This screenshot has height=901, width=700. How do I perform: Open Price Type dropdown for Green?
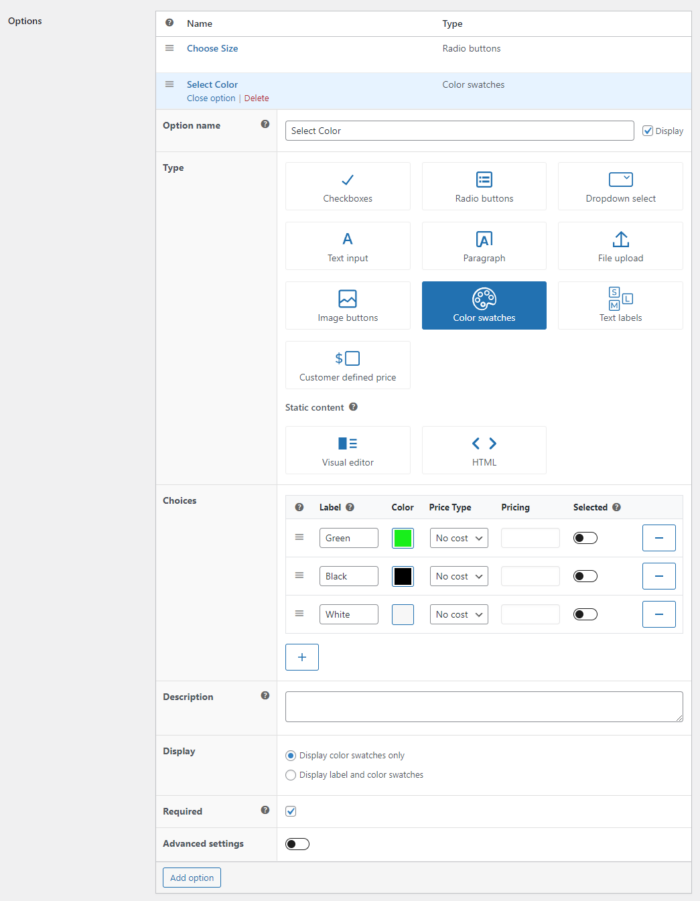click(x=459, y=538)
